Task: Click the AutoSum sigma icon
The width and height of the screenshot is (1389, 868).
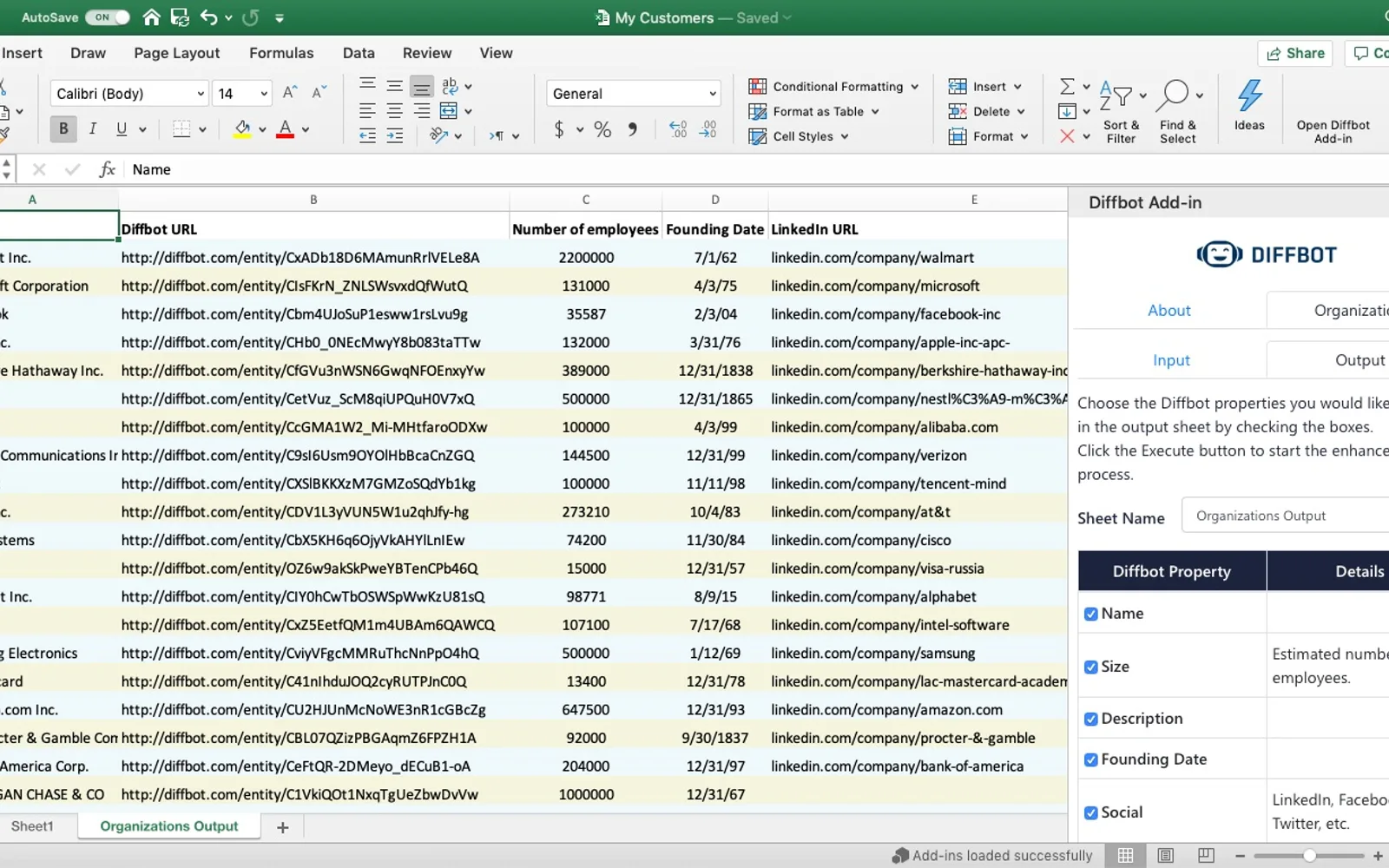Action: pos(1067,86)
